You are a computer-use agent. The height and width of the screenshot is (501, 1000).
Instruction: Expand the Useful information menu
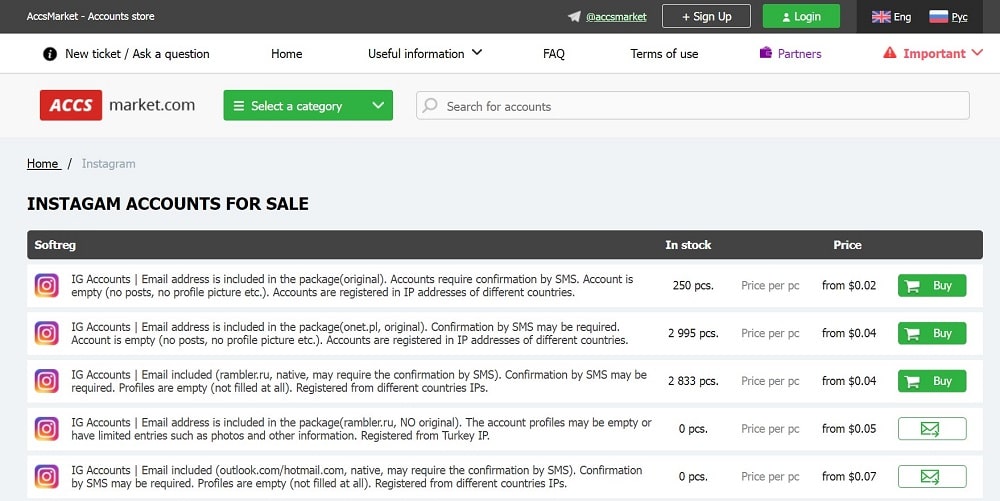pyautogui.click(x=425, y=54)
